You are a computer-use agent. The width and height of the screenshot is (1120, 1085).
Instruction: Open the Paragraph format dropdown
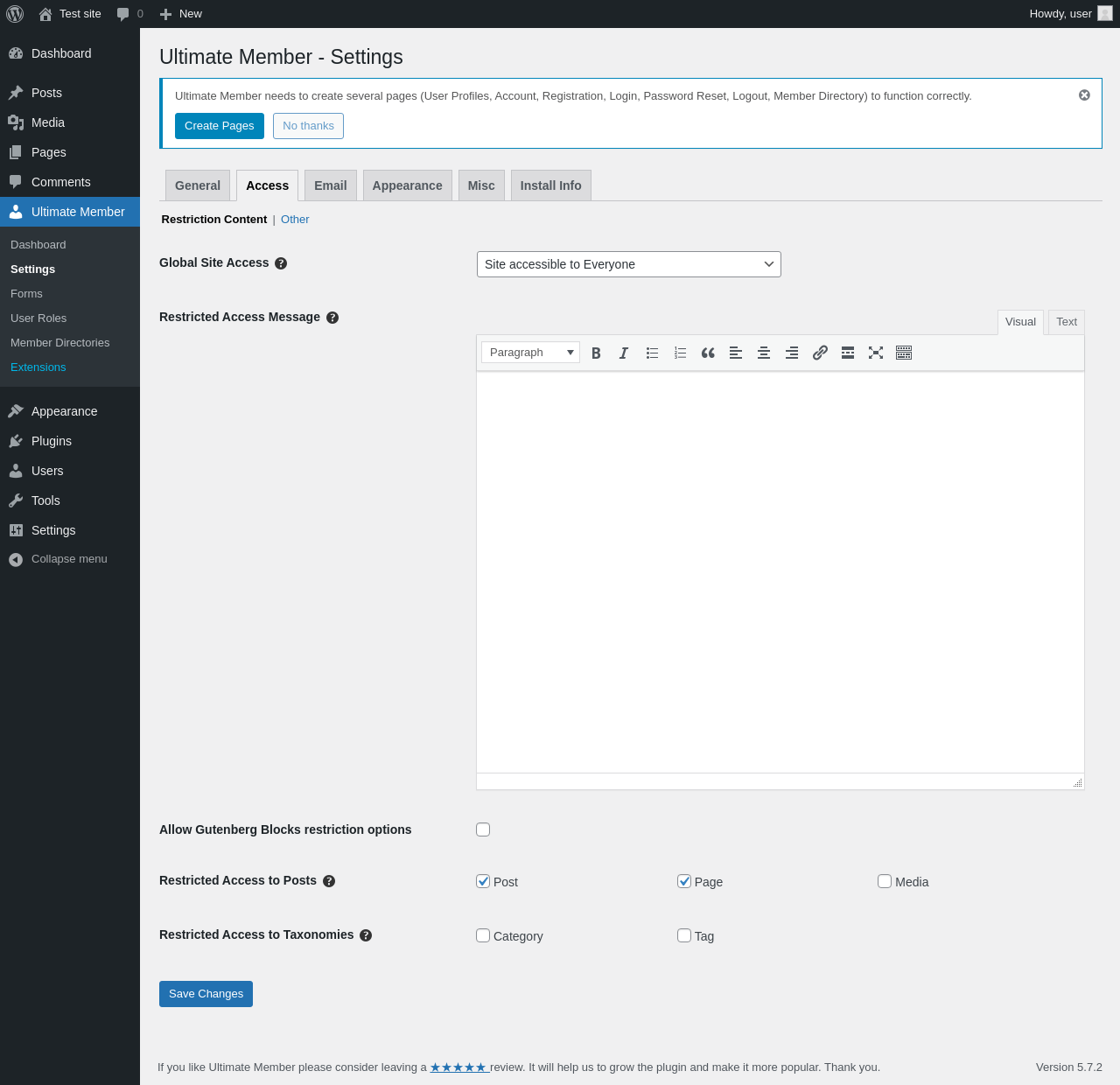(530, 353)
